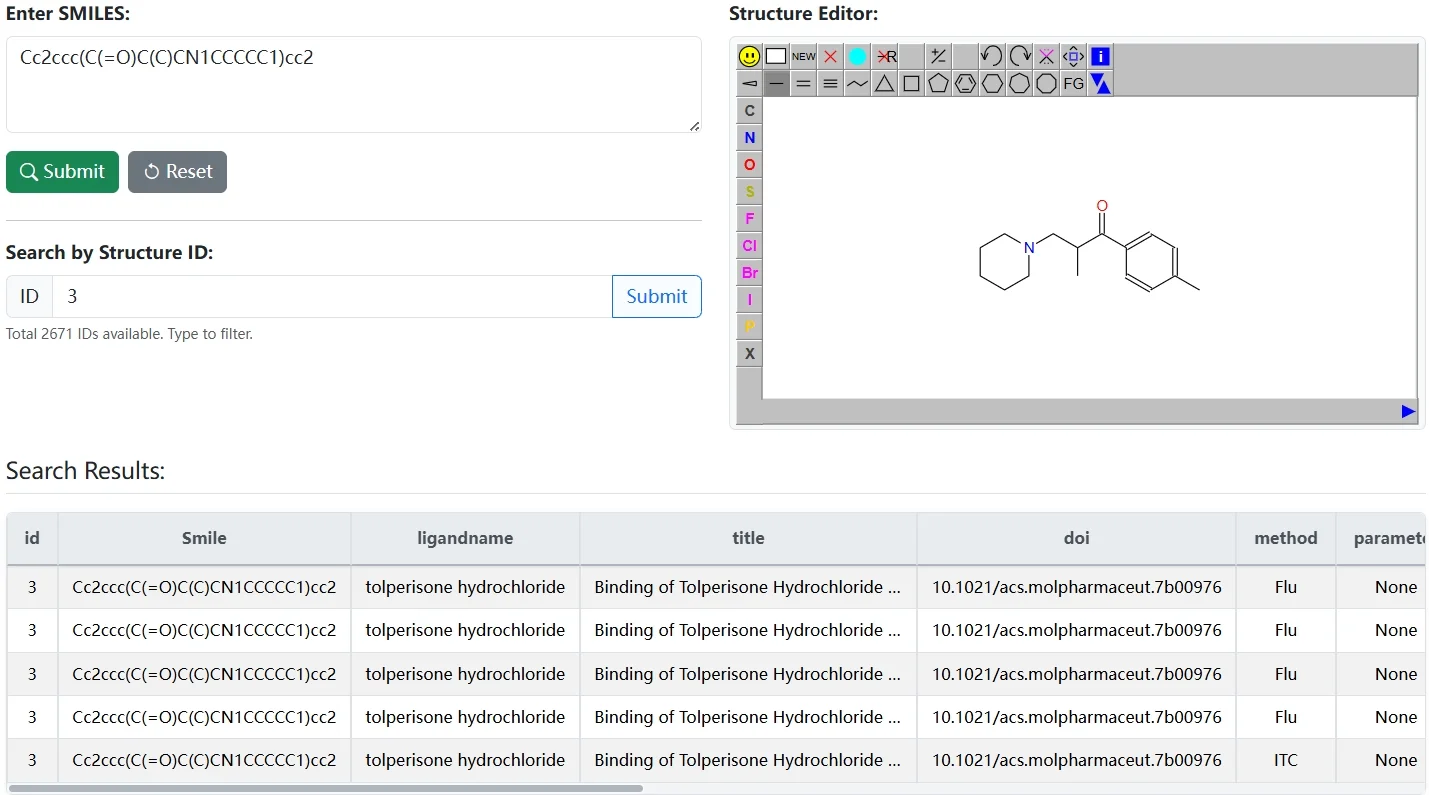Choose the chlorine Cl atom button
1429x795 pixels.
pos(749,246)
